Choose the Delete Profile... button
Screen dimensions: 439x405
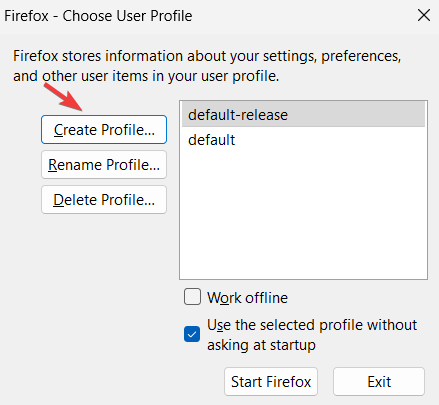click(x=104, y=200)
